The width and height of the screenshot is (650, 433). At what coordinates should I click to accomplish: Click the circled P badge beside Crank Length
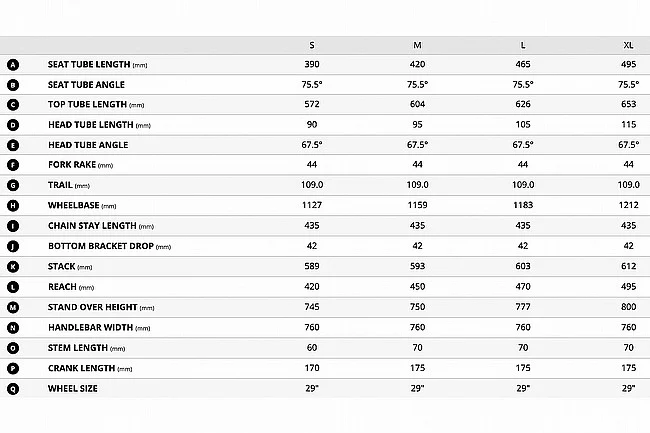pyautogui.click(x=13, y=367)
